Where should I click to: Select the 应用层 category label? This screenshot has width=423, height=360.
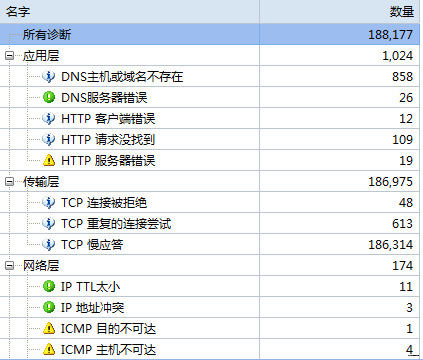(41, 56)
